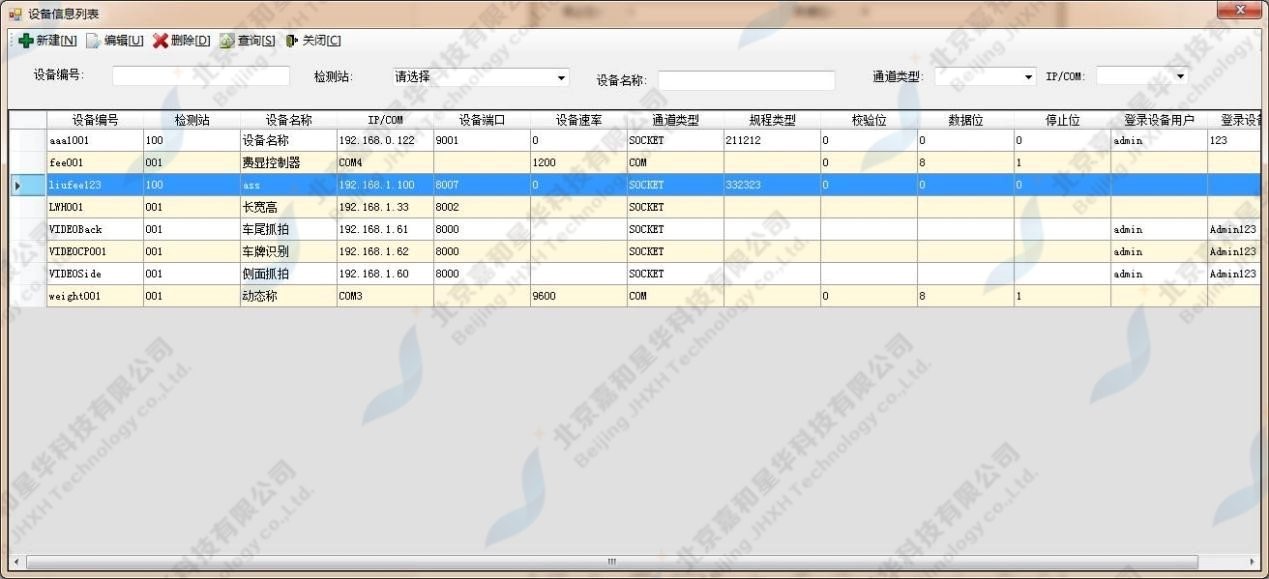Screen dimensions: 1269x579
Task: Click the 费显控制器 device name cell
Action: [289, 163]
